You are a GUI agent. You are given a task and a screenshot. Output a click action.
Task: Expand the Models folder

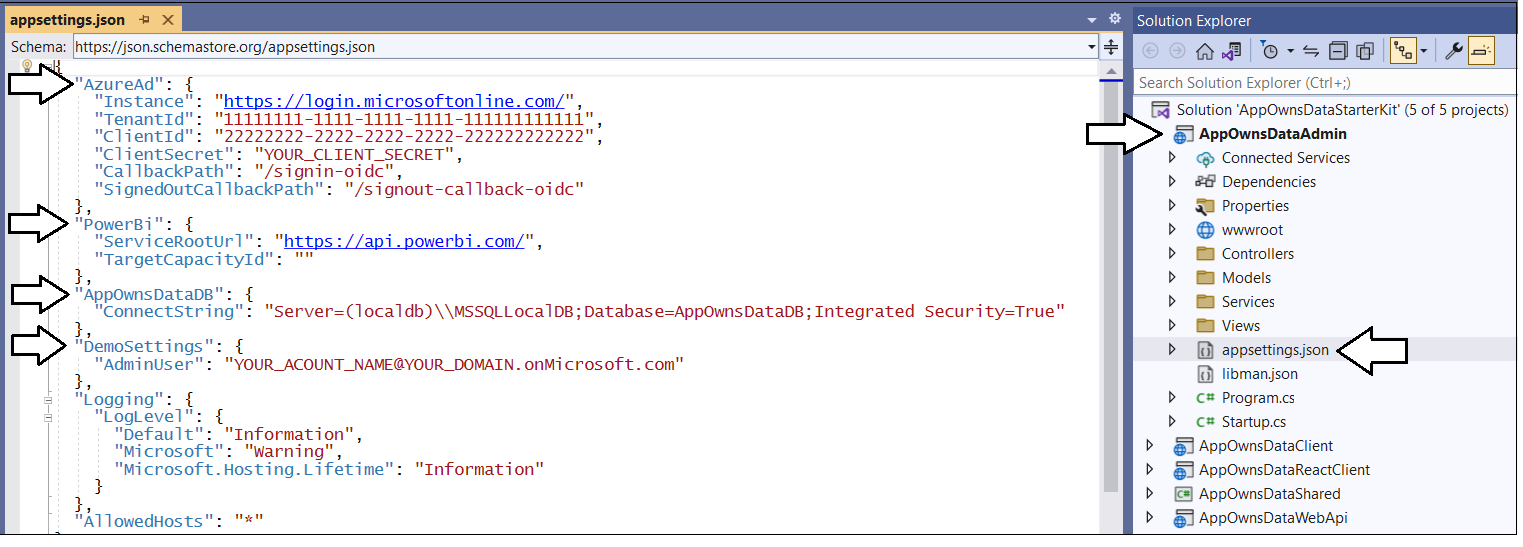[x=1173, y=278]
